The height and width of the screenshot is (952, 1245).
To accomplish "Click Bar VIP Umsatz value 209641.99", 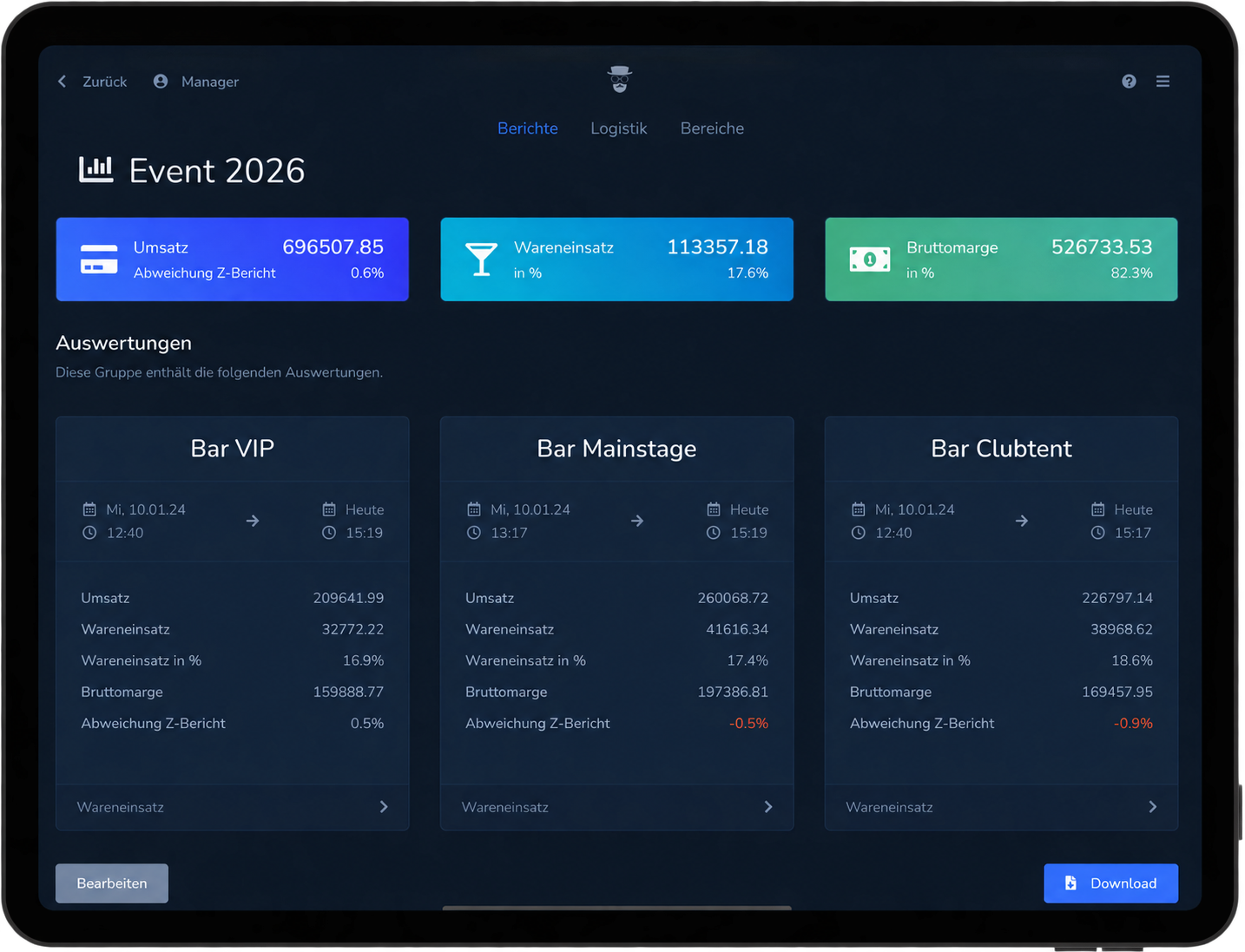I will click(348, 598).
